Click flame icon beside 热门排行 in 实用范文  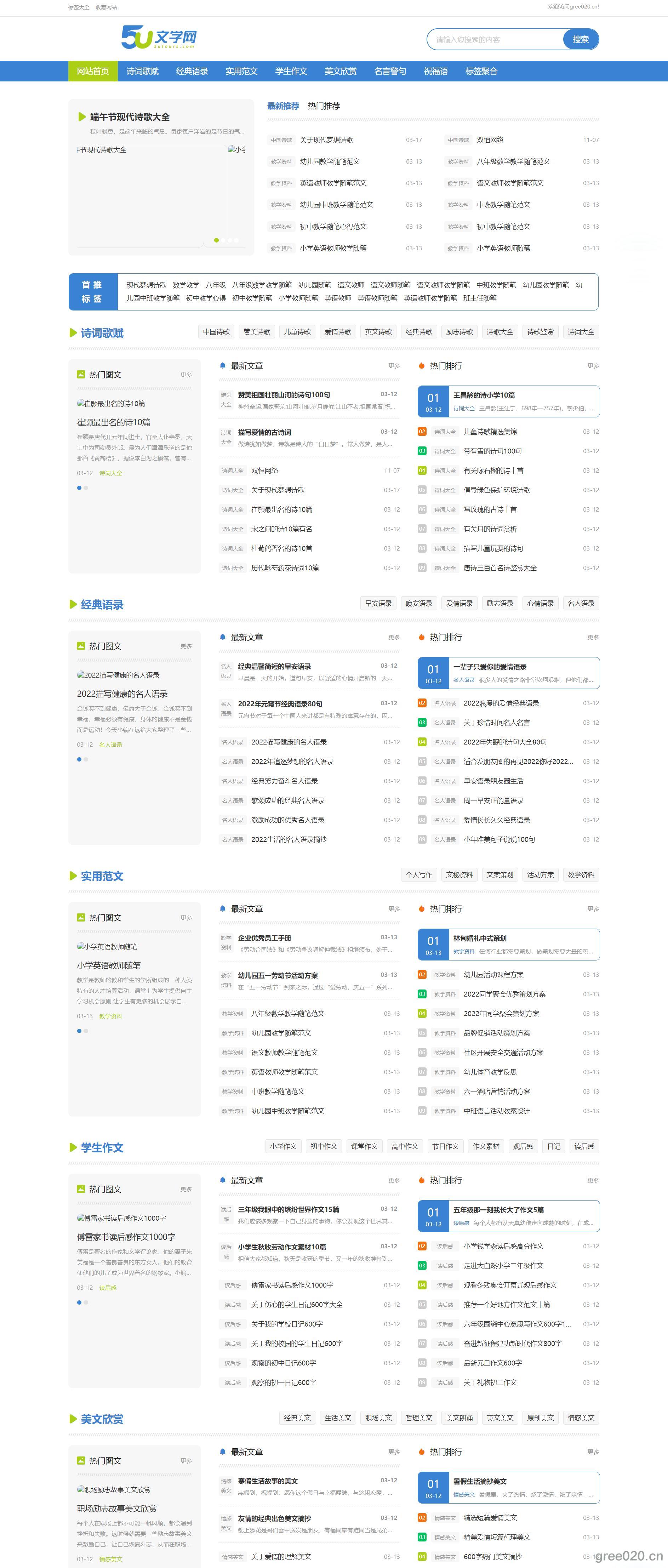(421, 909)
